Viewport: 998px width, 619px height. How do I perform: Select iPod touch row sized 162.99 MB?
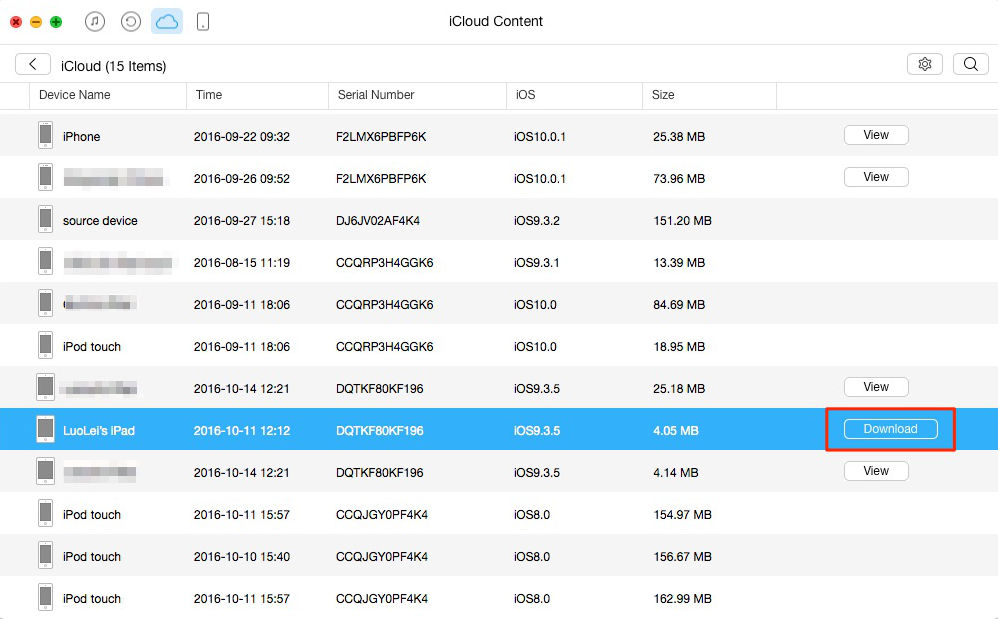click(400, 598)
